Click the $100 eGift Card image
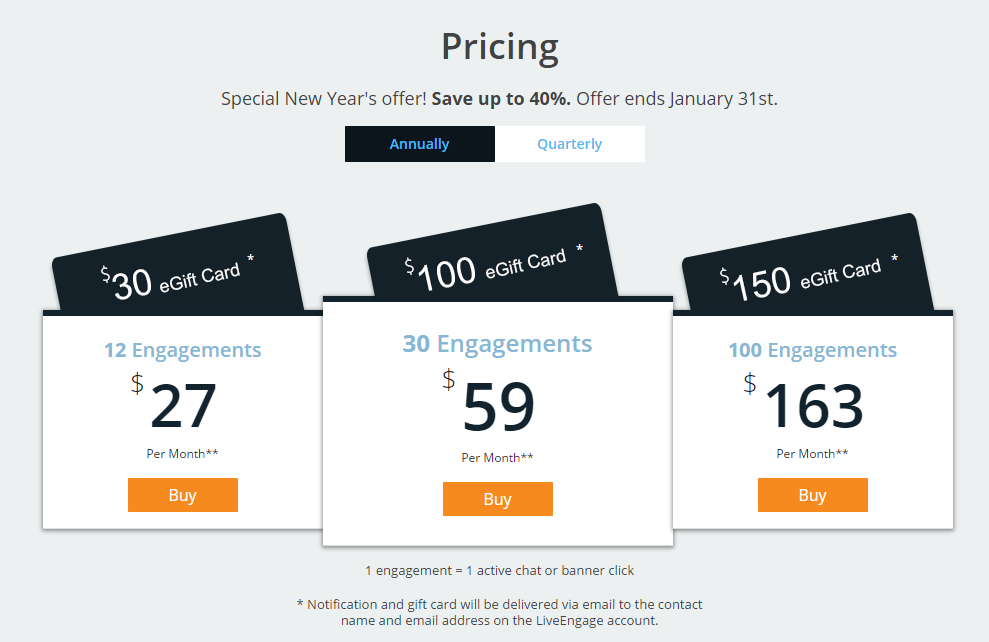Viewport: 989px width, 642px height. point(492,252)
